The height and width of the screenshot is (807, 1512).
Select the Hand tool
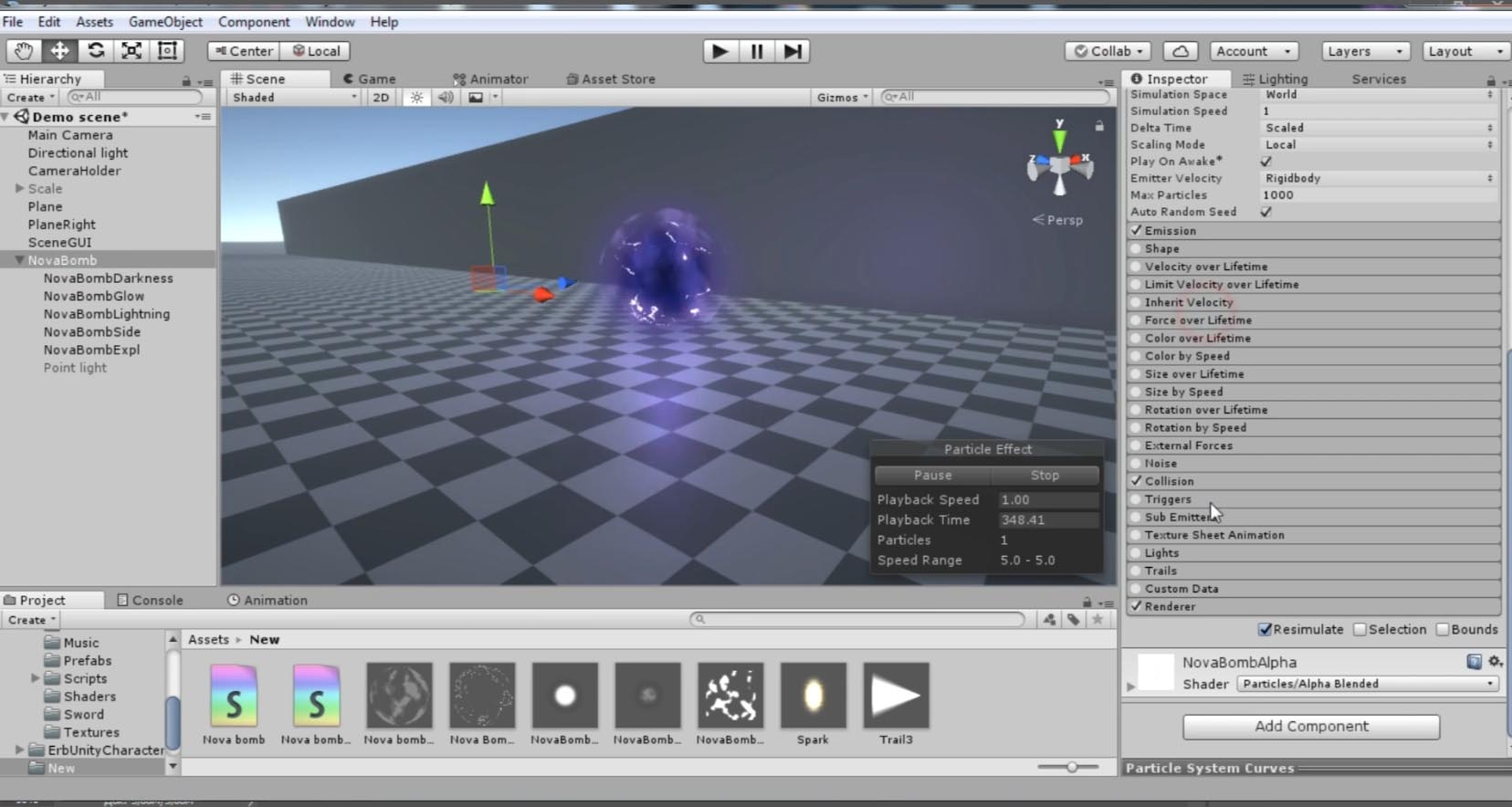24,51
